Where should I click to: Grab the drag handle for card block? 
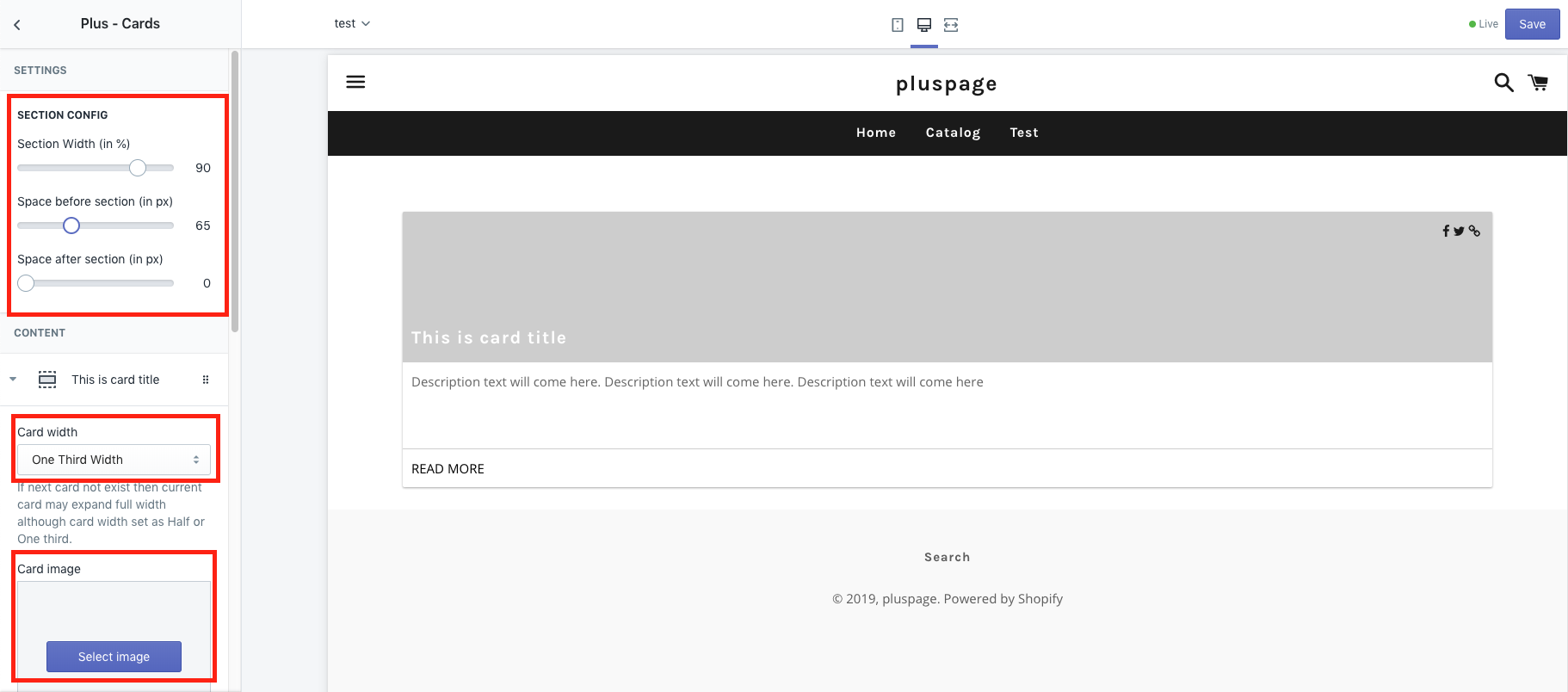[x=205, y=380]
